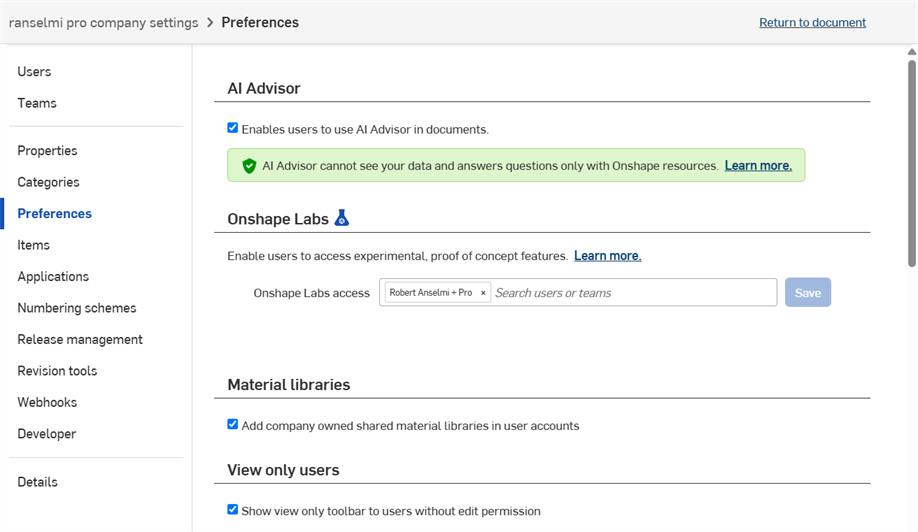Go to Numbering schemes
The width and height of the screenshot is (918, 532).
77,308
